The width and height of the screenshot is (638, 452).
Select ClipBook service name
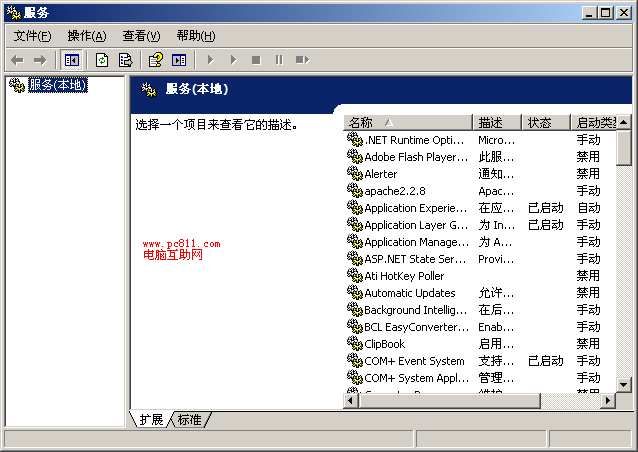click(x=385, y=344)
